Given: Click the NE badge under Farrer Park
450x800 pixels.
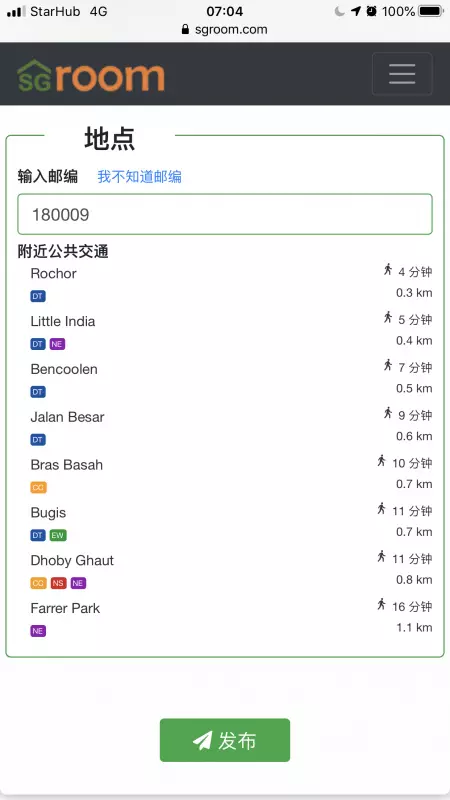Looking at the screenshot, I should point(38,631).
